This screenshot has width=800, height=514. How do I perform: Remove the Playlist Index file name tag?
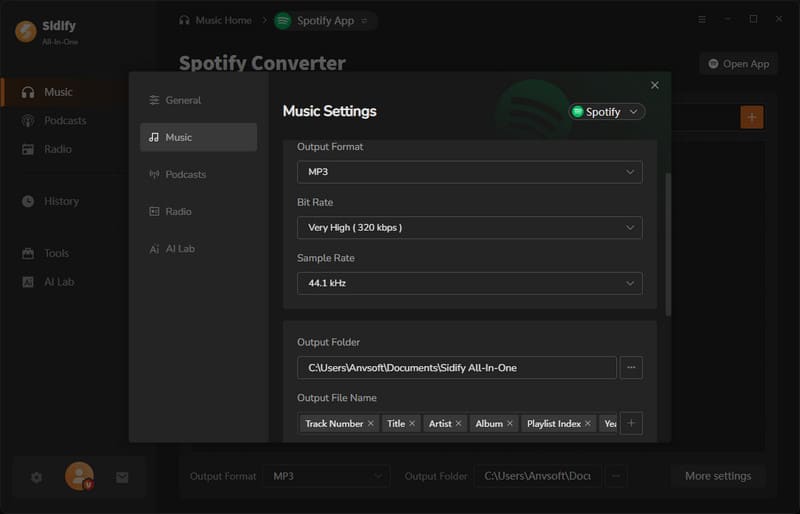(x=588, y=424)
